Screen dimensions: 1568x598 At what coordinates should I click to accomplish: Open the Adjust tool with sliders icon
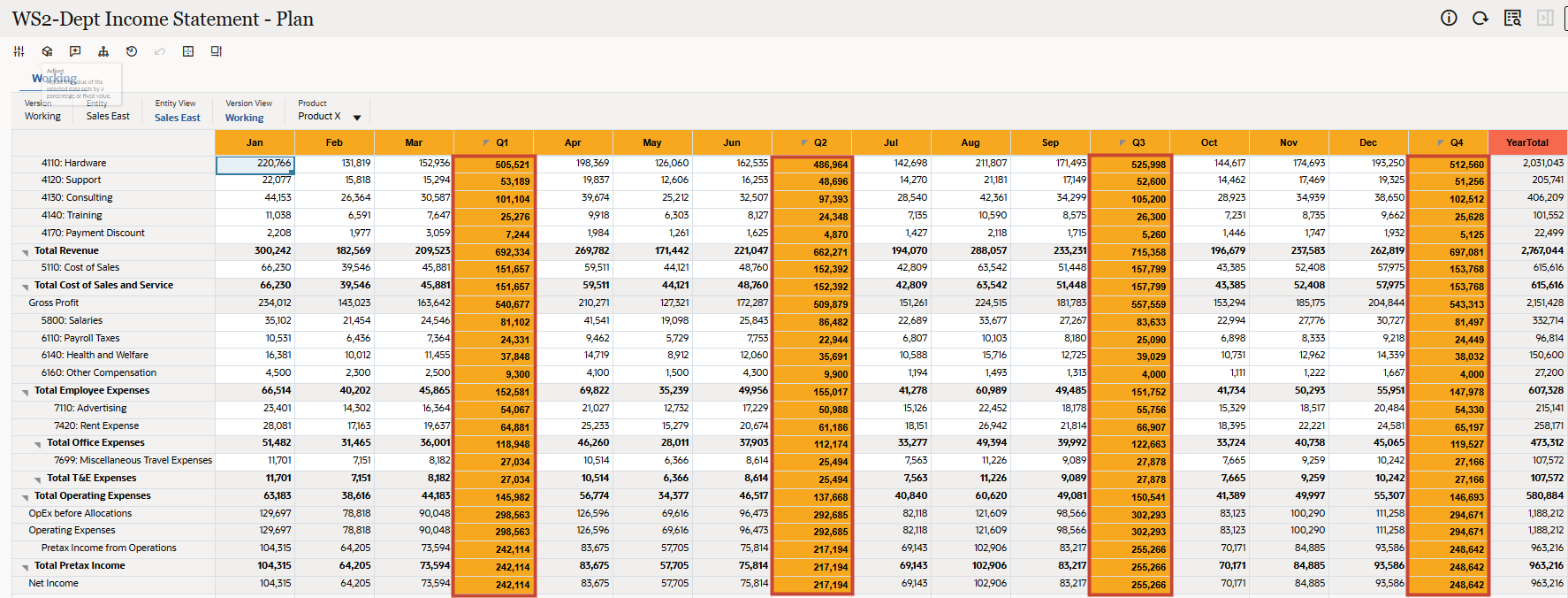pyautogui.click(x=19, y=51)
